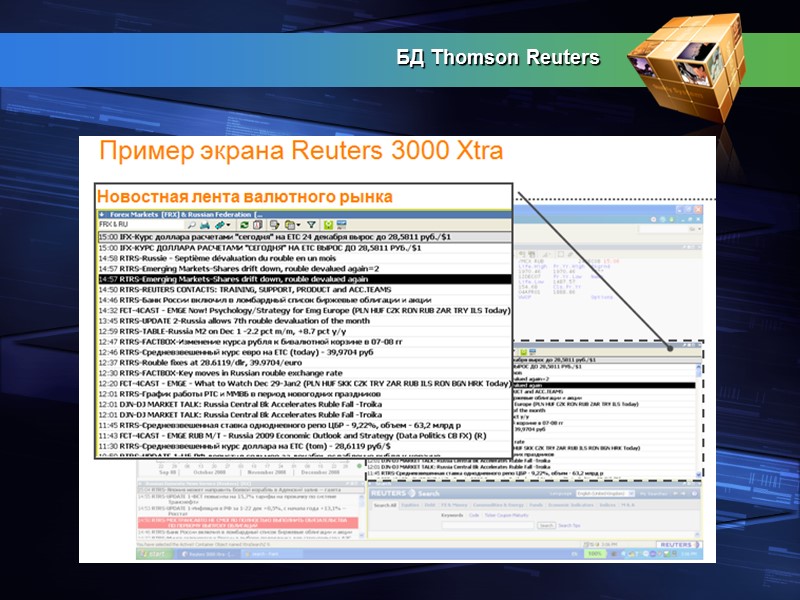The image size is (800, 600).
Task: Click the blue window icon ending news toolbar
Action: (341, 225)
